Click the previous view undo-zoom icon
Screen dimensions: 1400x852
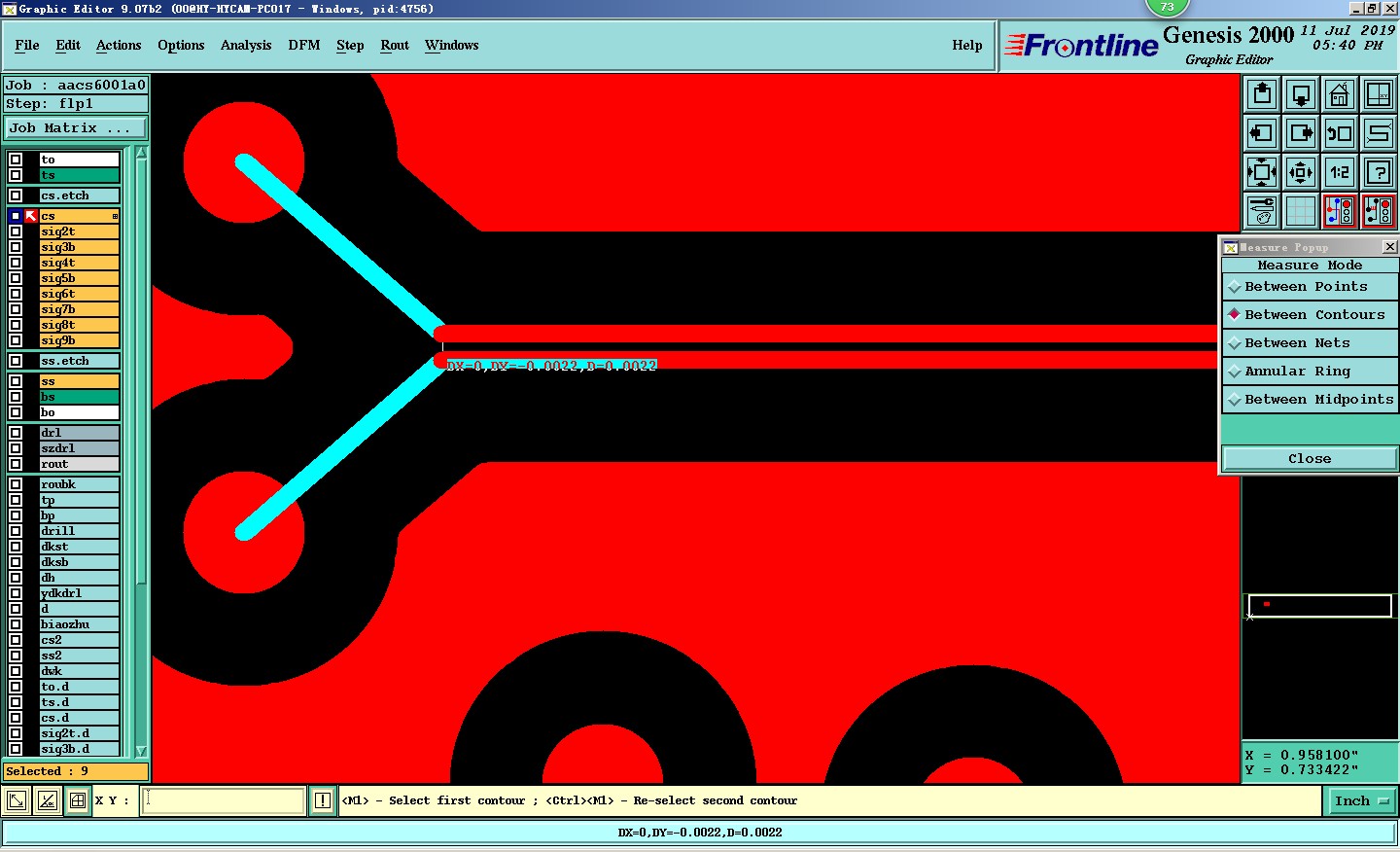click(1340, 133)
